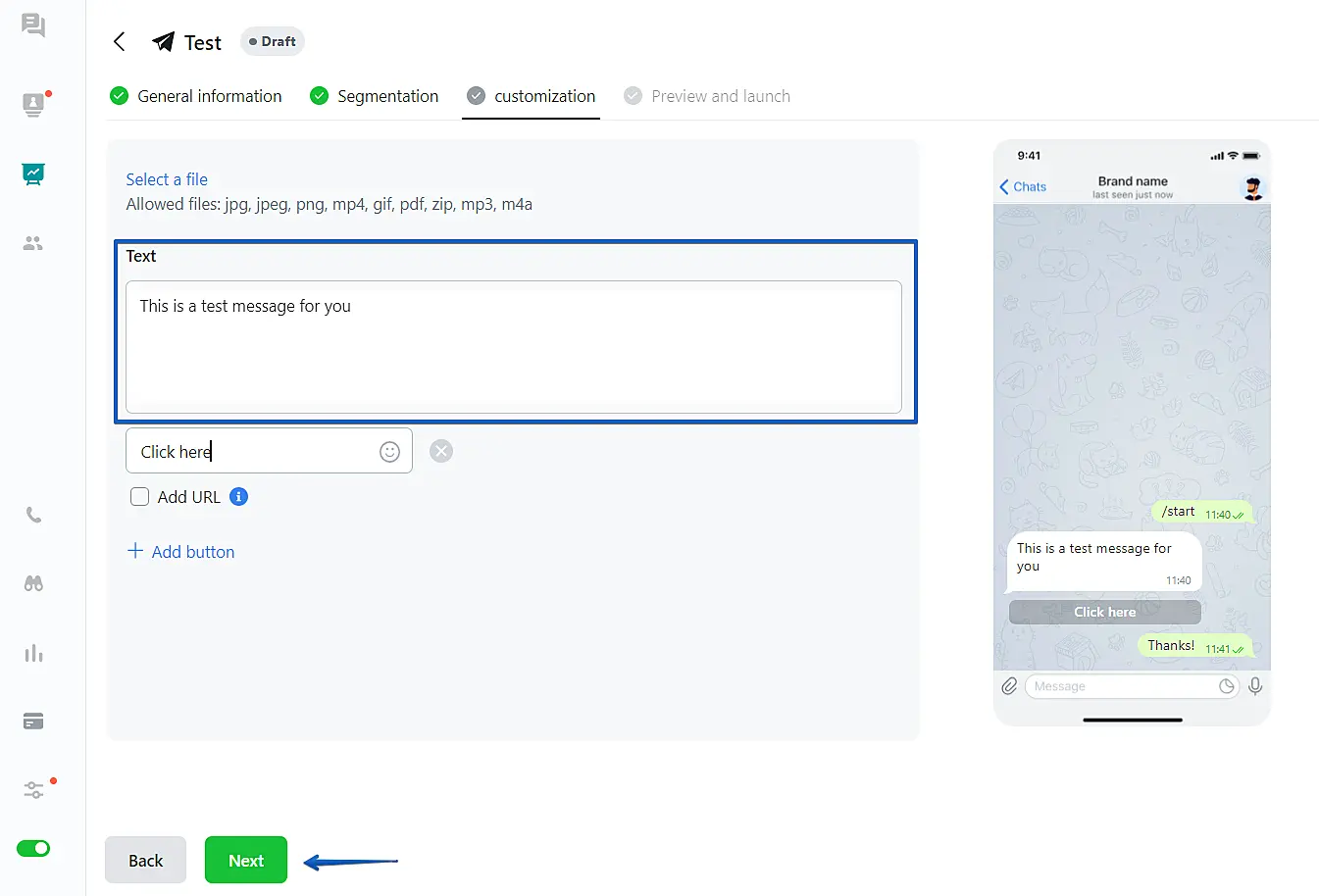Open the team members icon in sidebar
The width and height of the screenshot is (1319, 896).
pos(33,243)
